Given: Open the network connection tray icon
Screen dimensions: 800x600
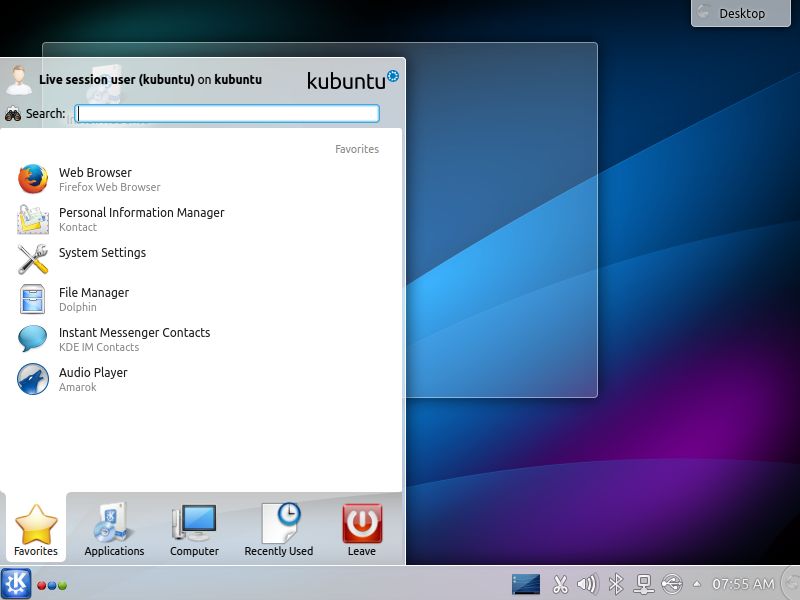Looking at the screenshot, I should point(643,584).
